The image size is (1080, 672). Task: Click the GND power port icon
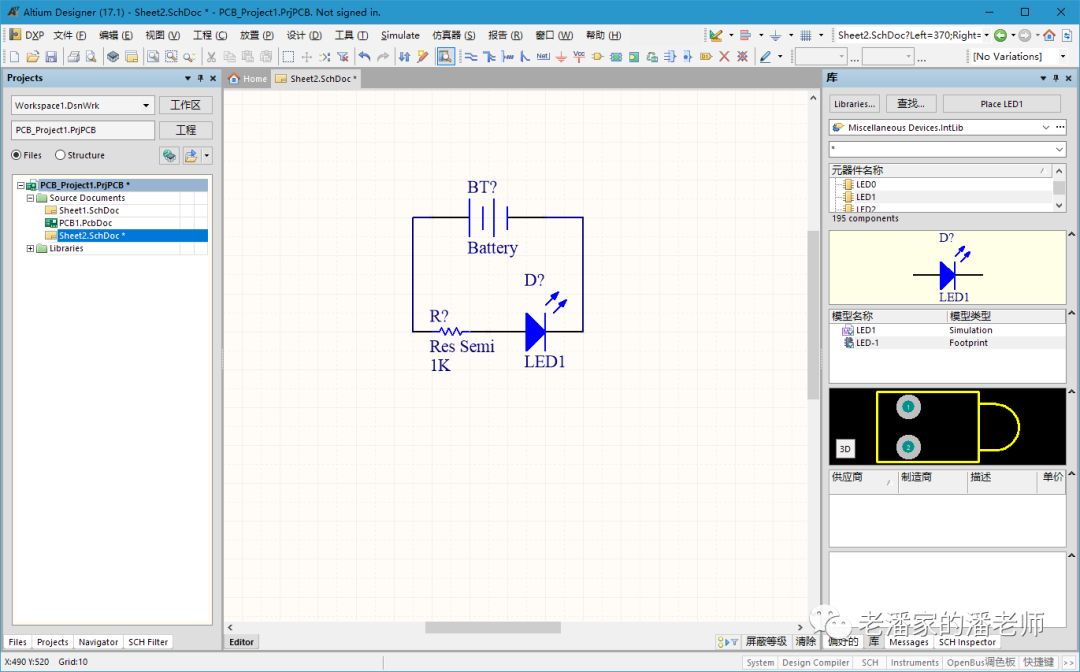pyautogui.click(x=561, y=57)
